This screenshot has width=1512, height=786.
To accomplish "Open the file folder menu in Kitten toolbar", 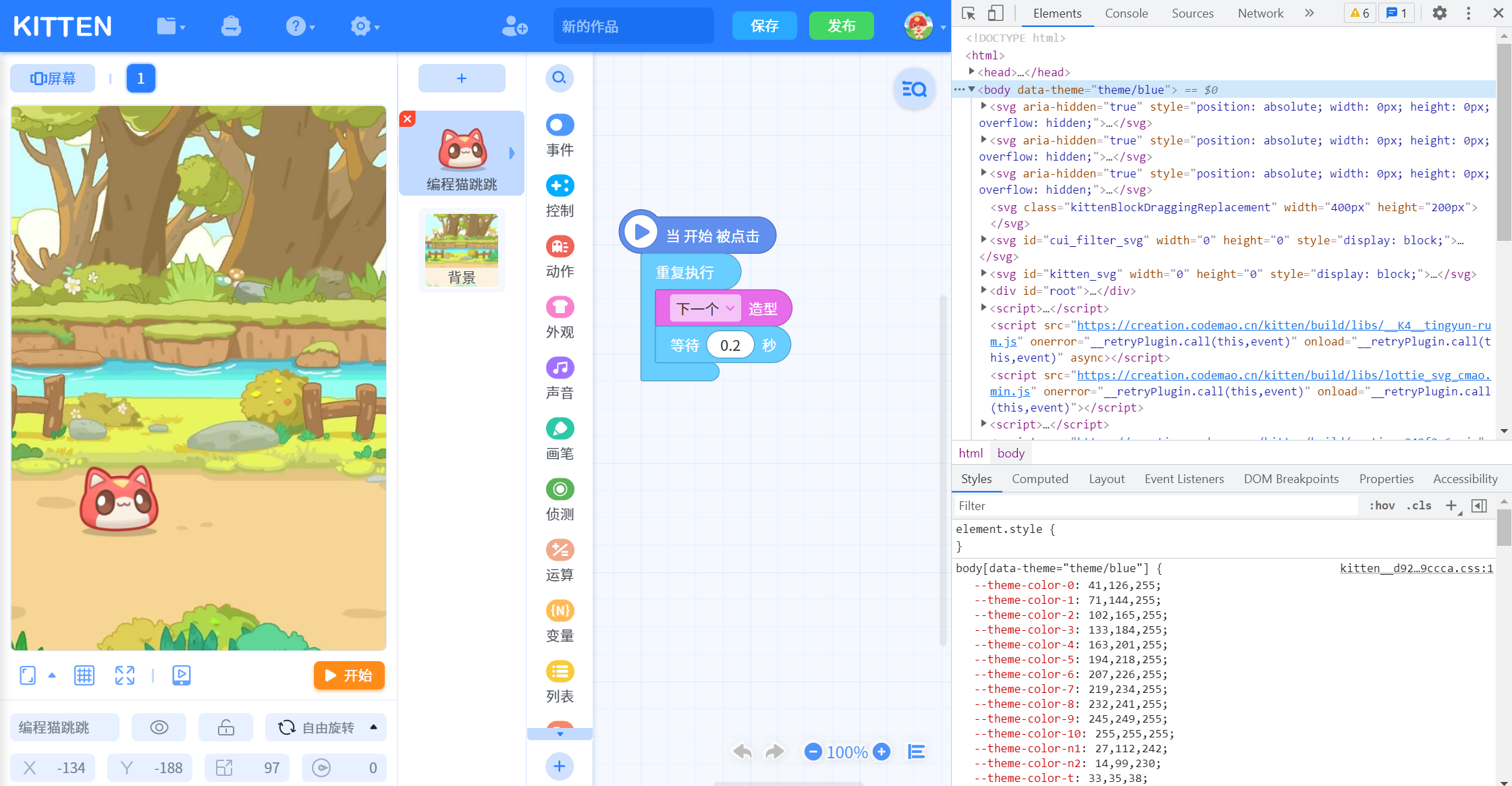I will point(170,26).
